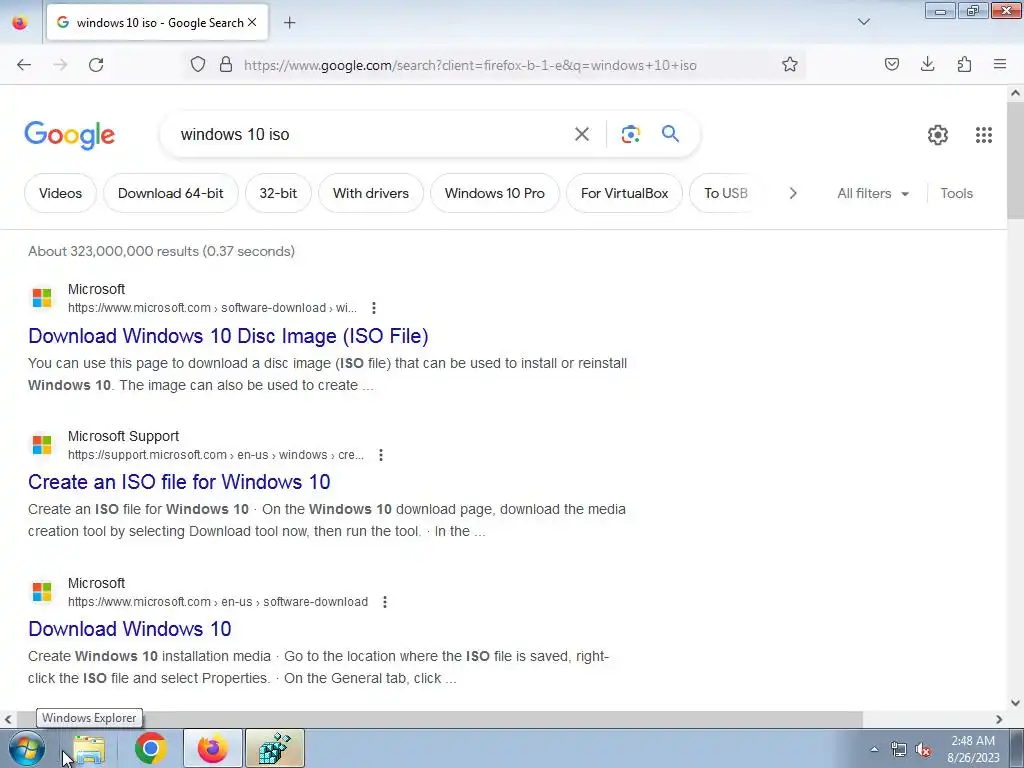The image size is (1024, 768).
Task: Bookmark this page with star icon
Action: click(790, 65)
